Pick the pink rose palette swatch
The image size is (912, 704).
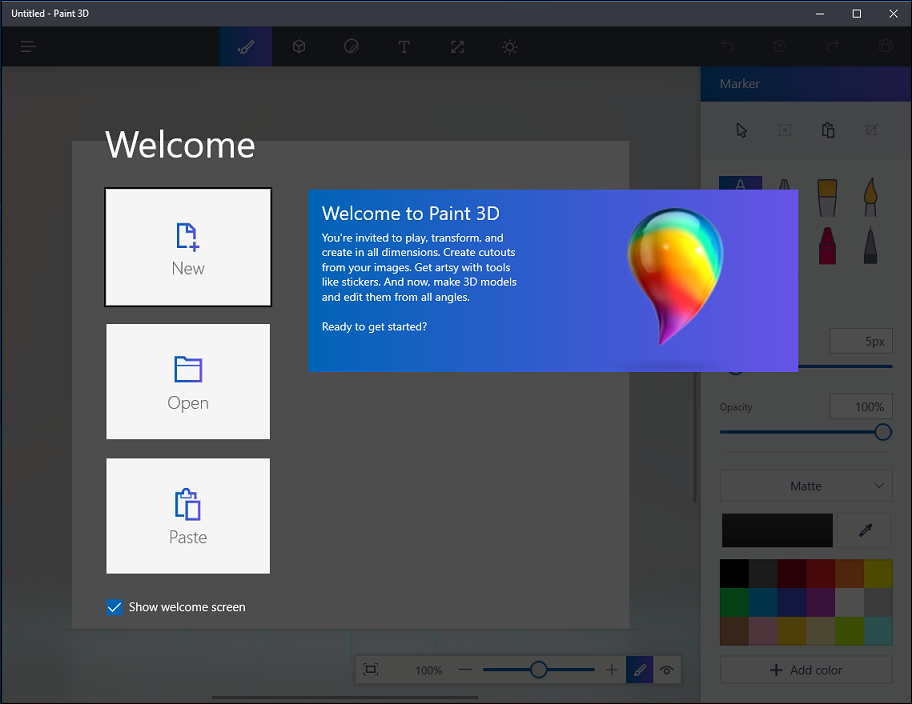click(763, 631)
